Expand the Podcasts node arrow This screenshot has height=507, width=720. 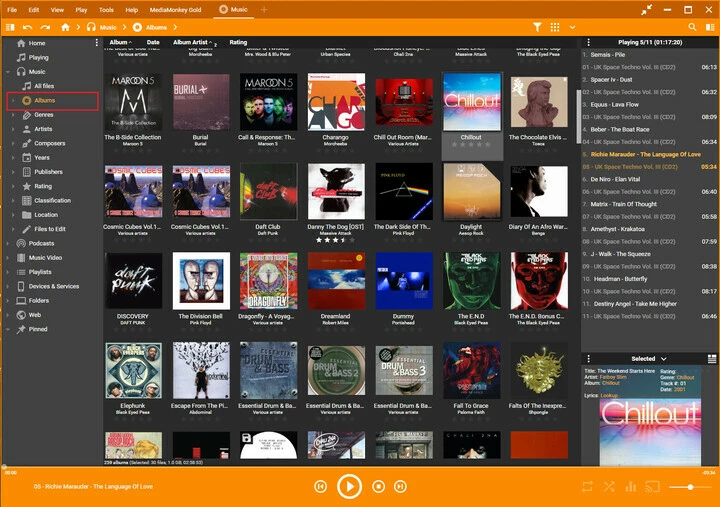pyautogui.click(x=8, y=243)
